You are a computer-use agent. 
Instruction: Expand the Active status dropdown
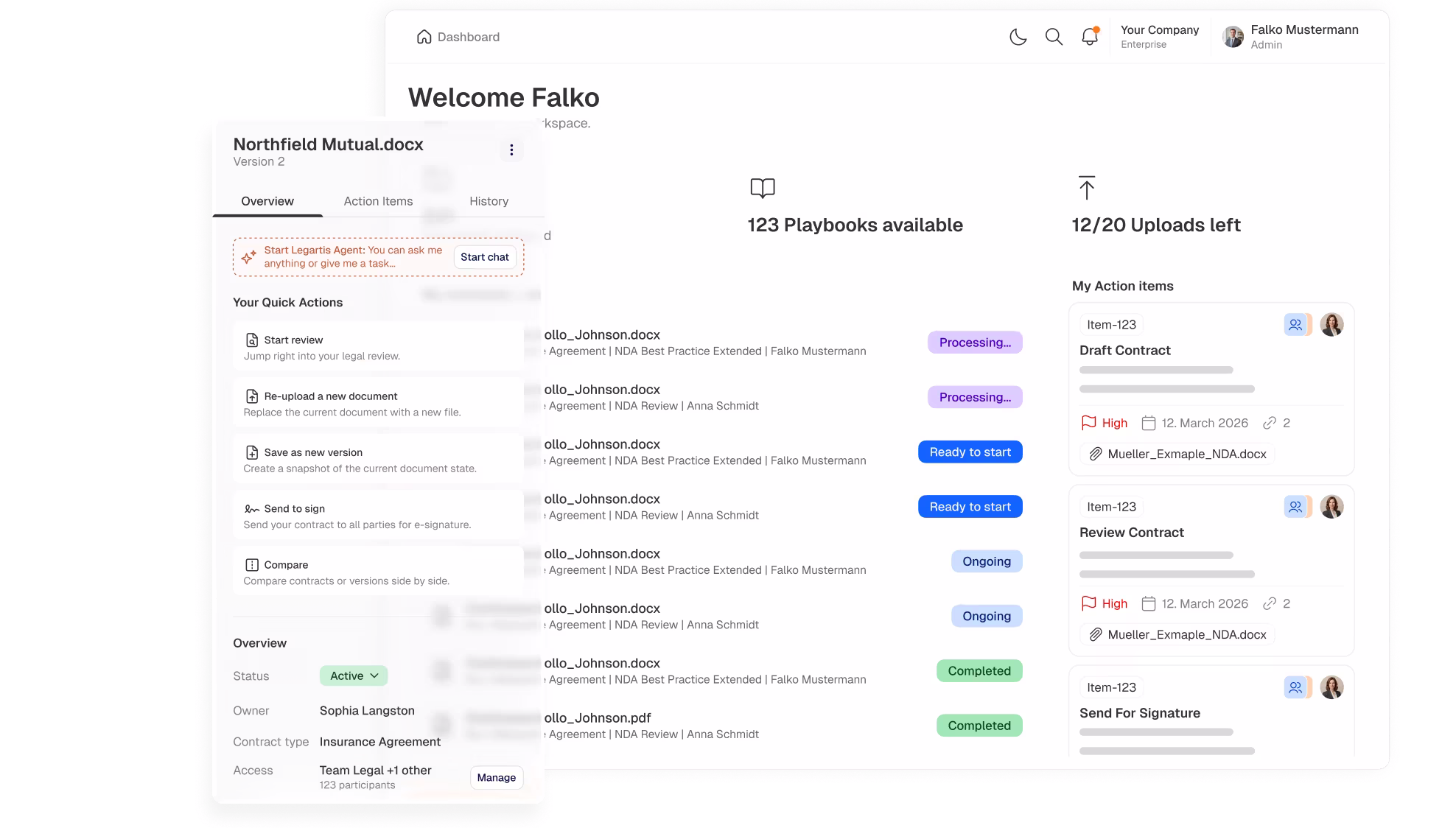[354, 676]
